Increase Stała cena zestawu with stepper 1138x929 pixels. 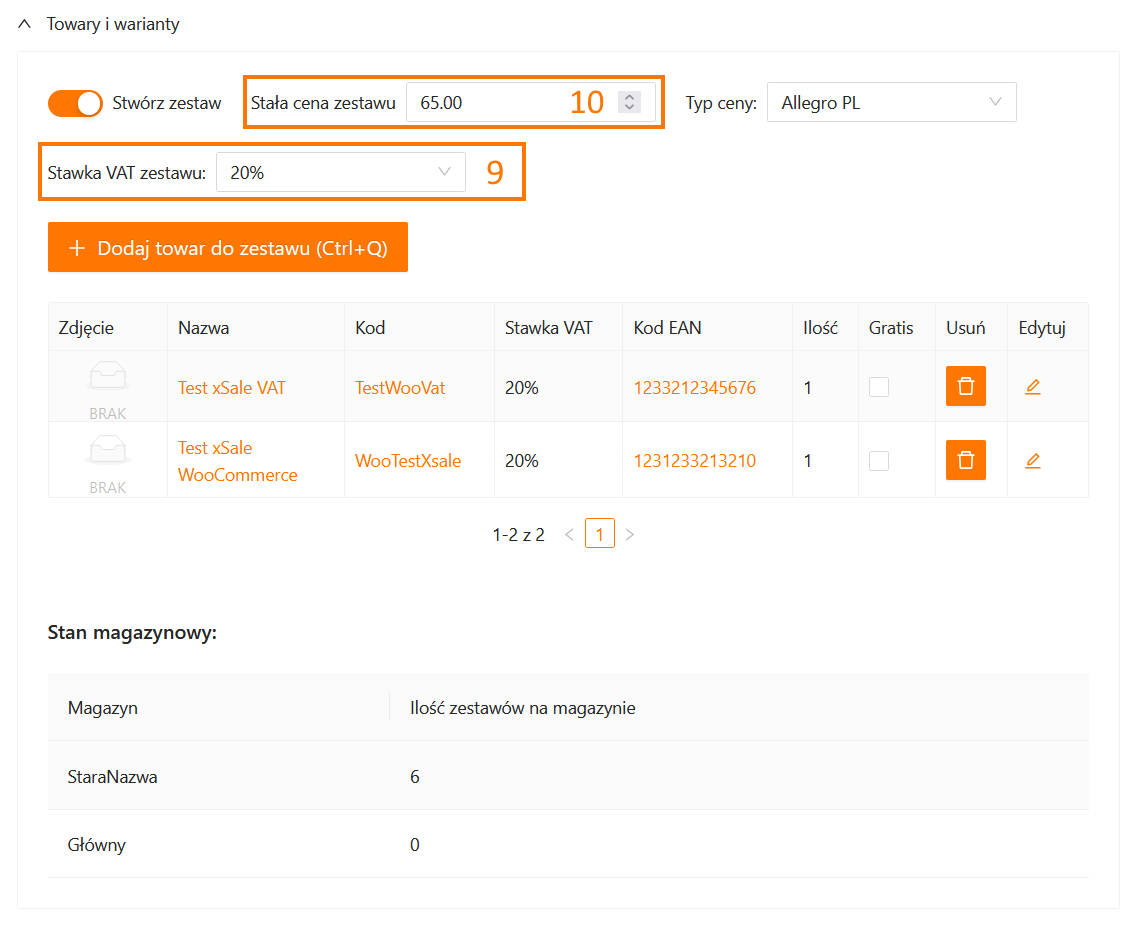629,97
